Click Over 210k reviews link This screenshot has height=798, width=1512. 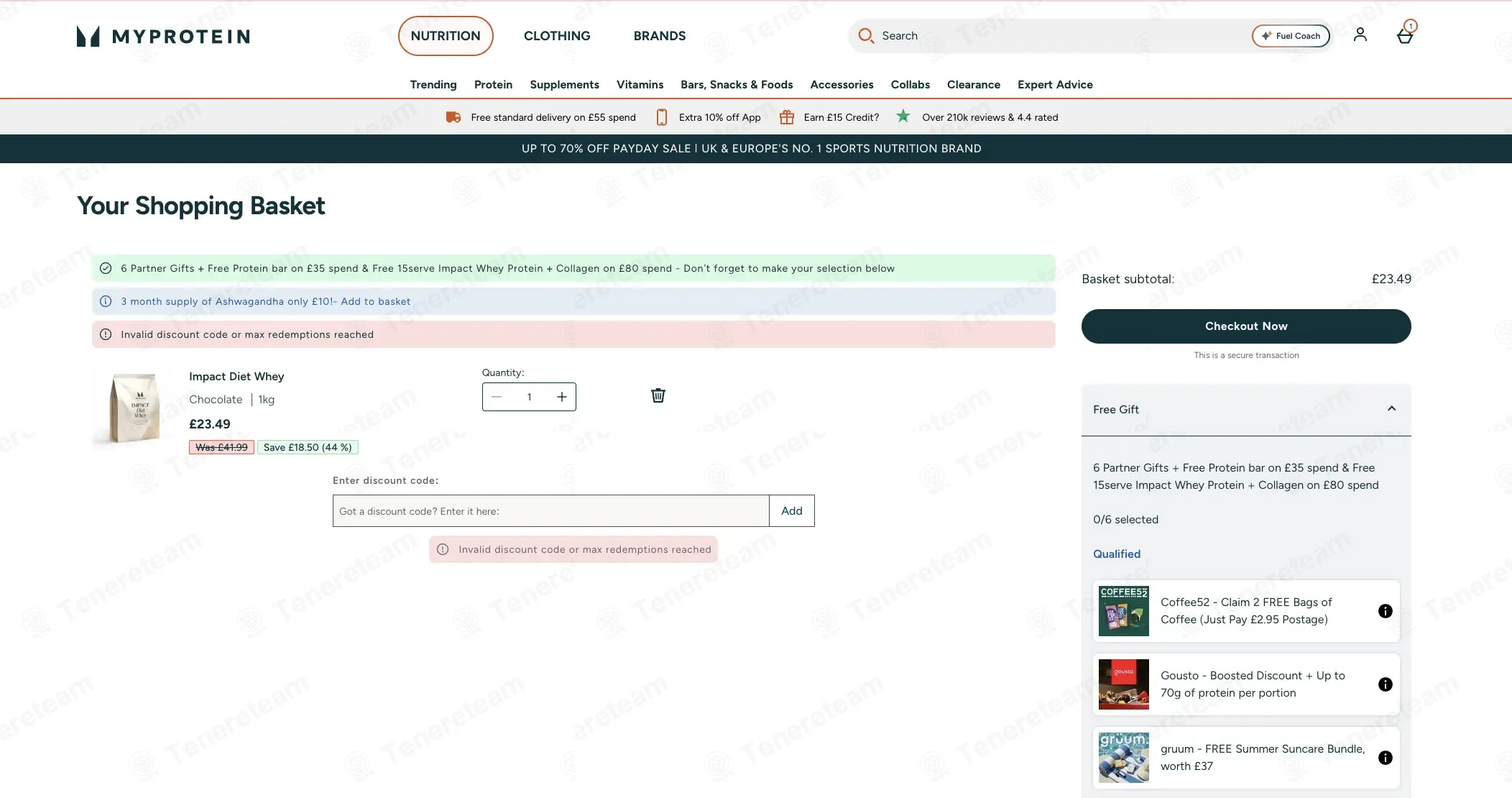tap(990, 117)
